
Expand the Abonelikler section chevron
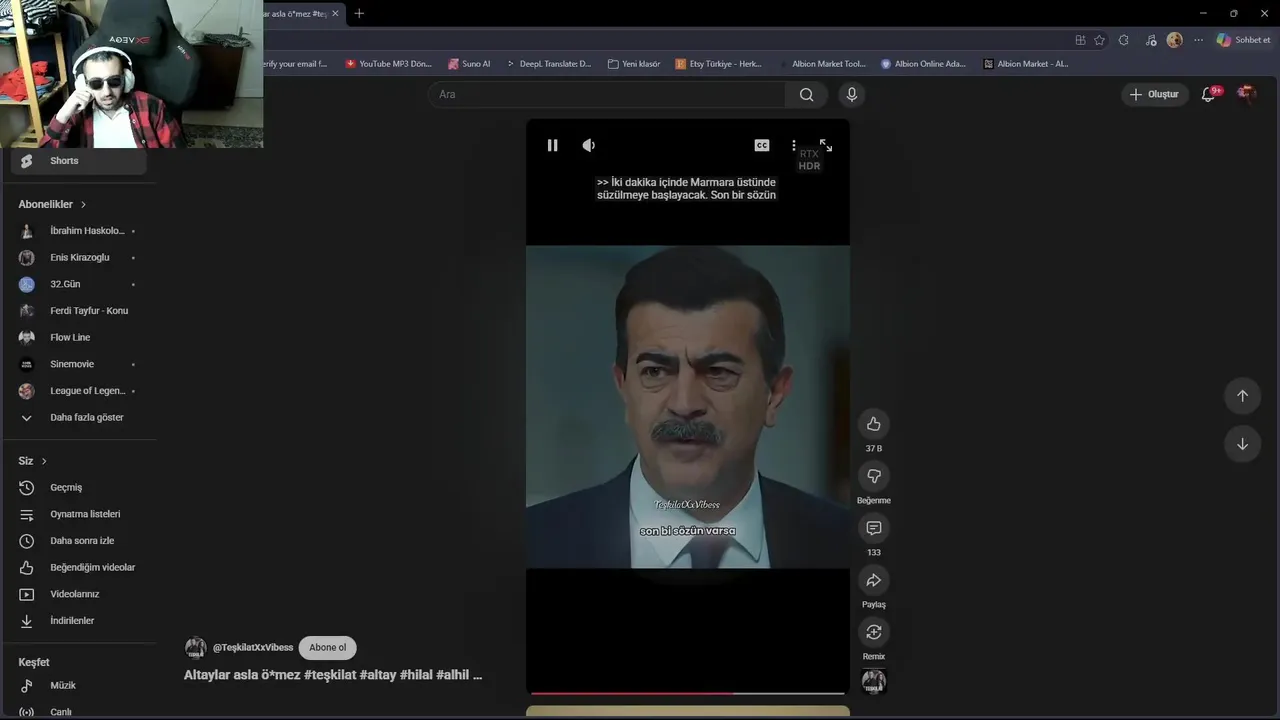(83, 204)
